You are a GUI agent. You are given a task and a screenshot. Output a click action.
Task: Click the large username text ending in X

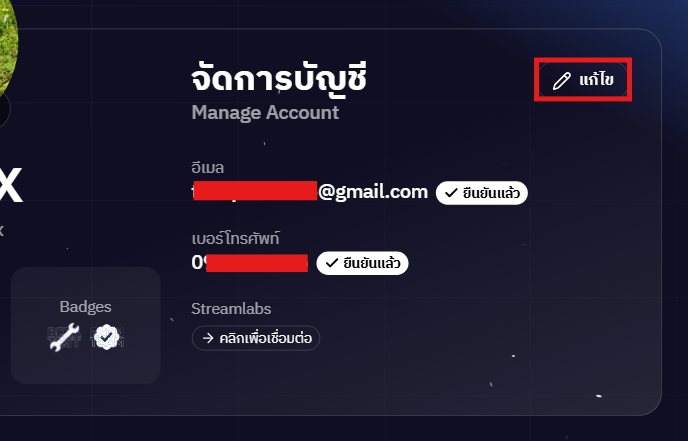(x=10, y=186)
